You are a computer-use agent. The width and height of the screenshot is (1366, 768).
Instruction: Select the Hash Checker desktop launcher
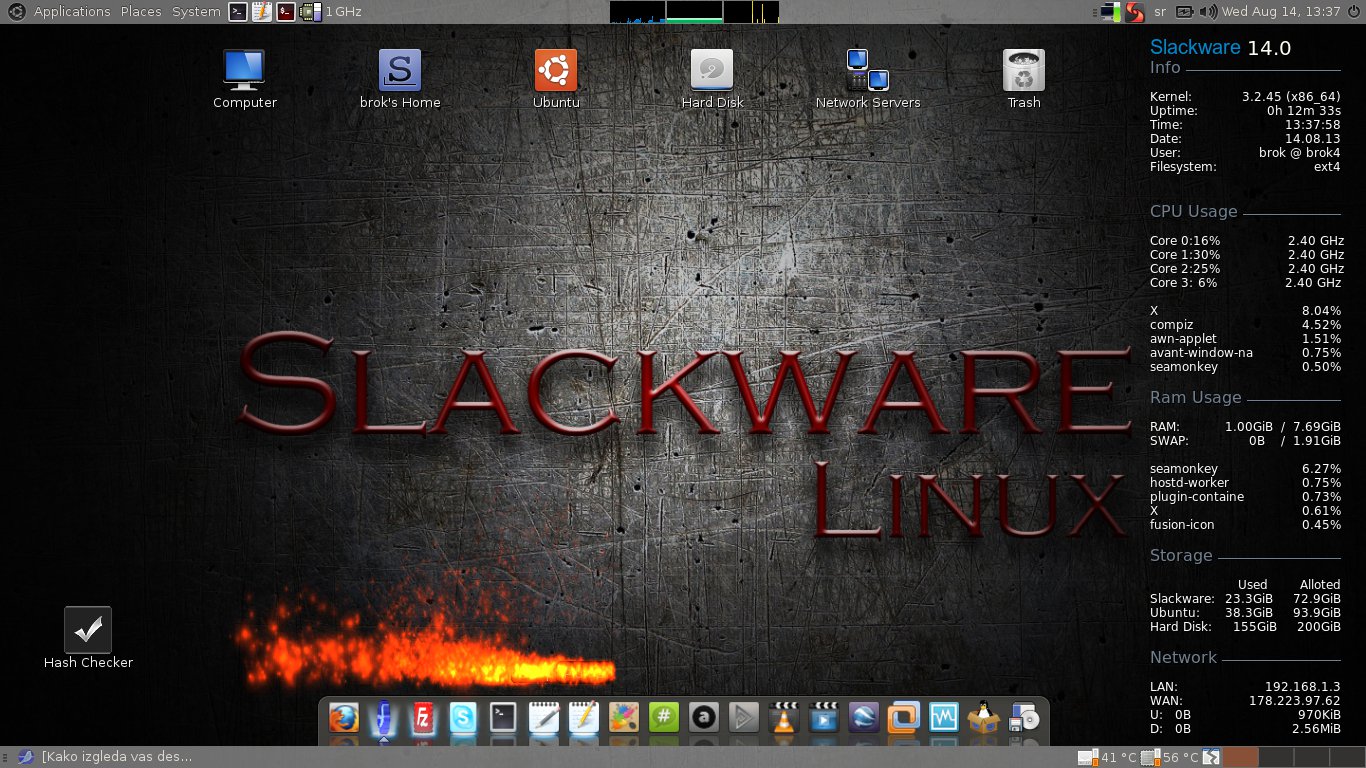click(x=88, y=638)
